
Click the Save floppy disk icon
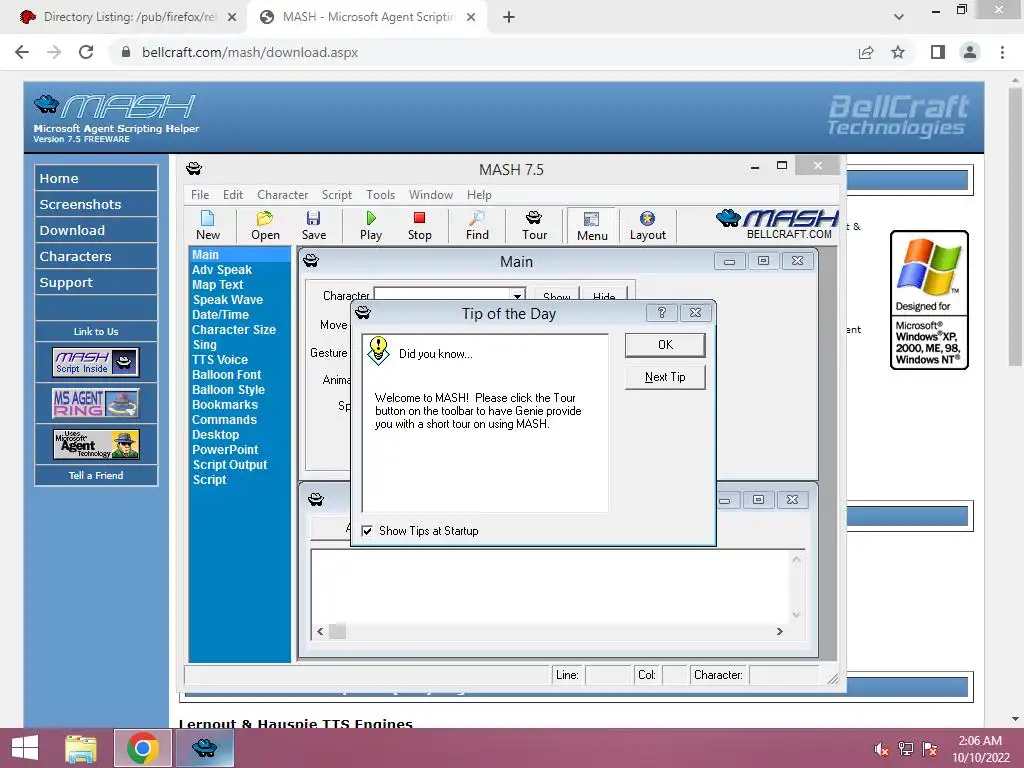[313, 226]
